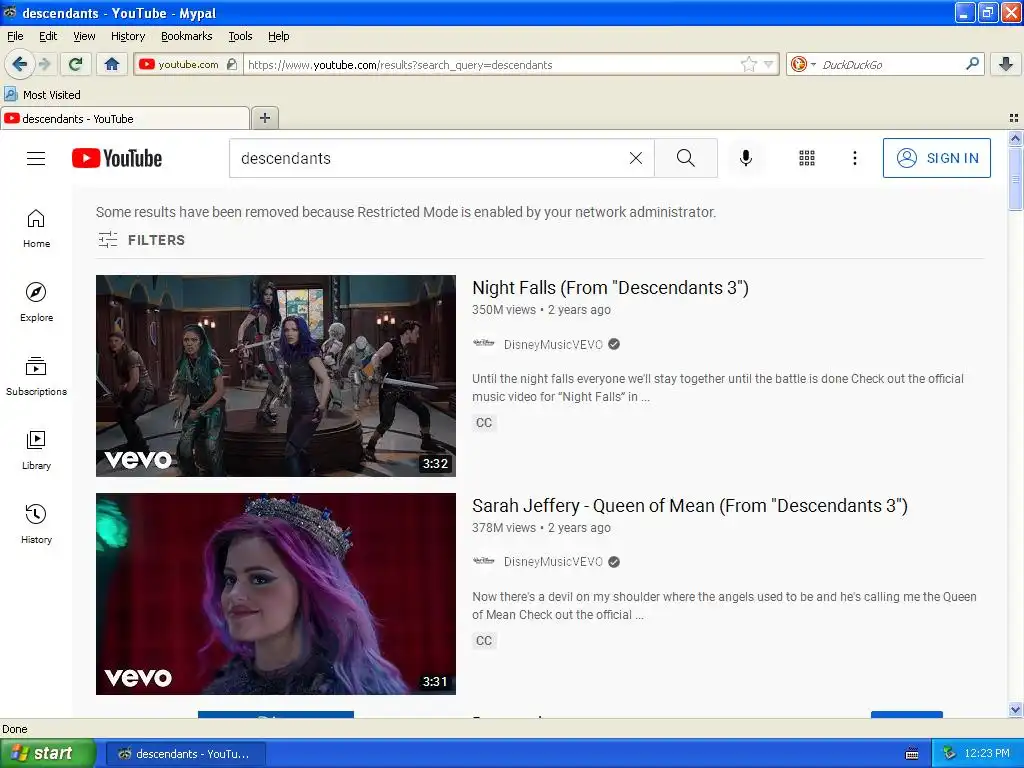Screen dimensions: 1024x768
Task: Open the File menu
Action: coord(15,36)
